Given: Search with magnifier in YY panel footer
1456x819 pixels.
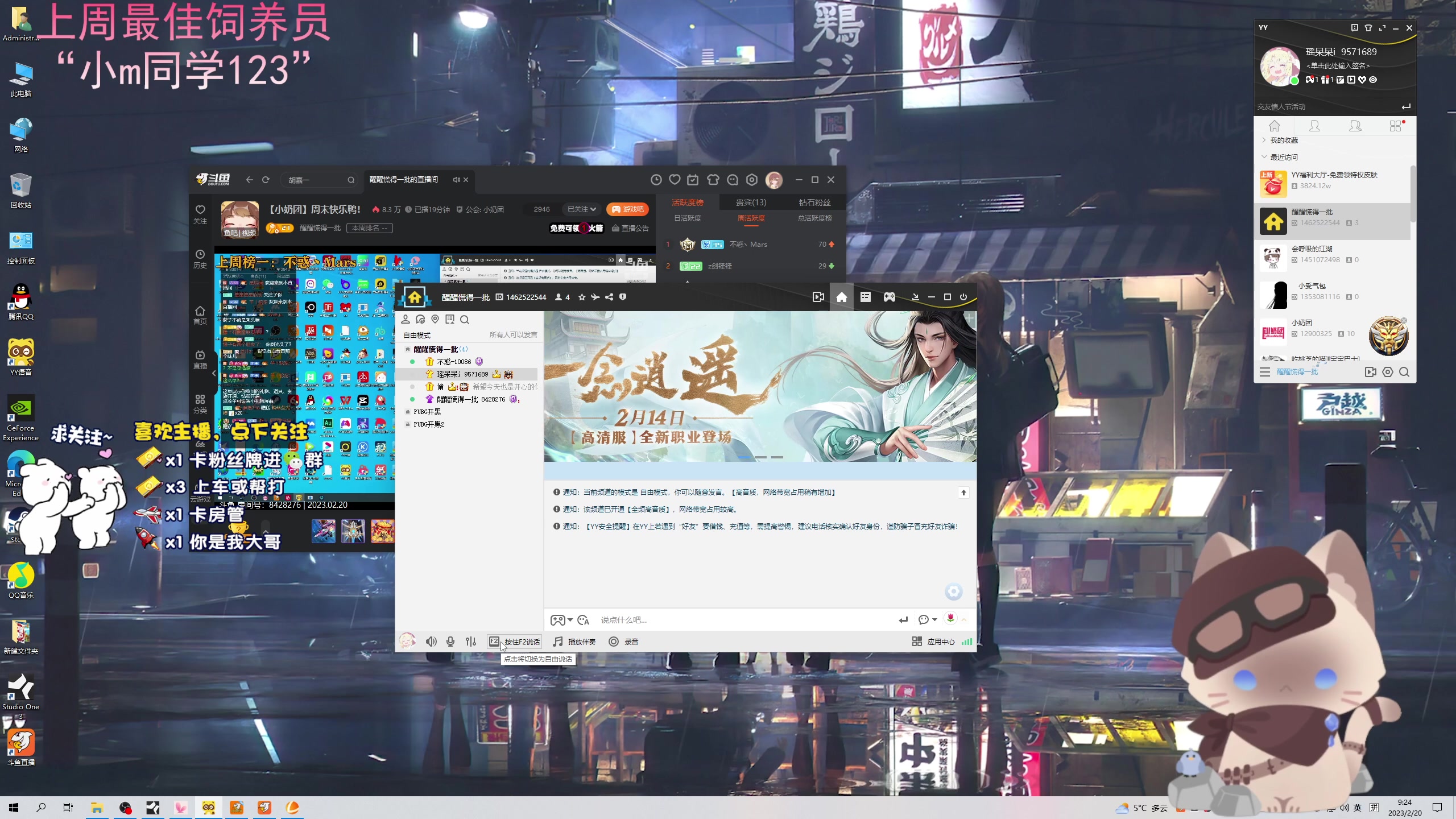Looking at the screenshot, I should point(1404,372).
